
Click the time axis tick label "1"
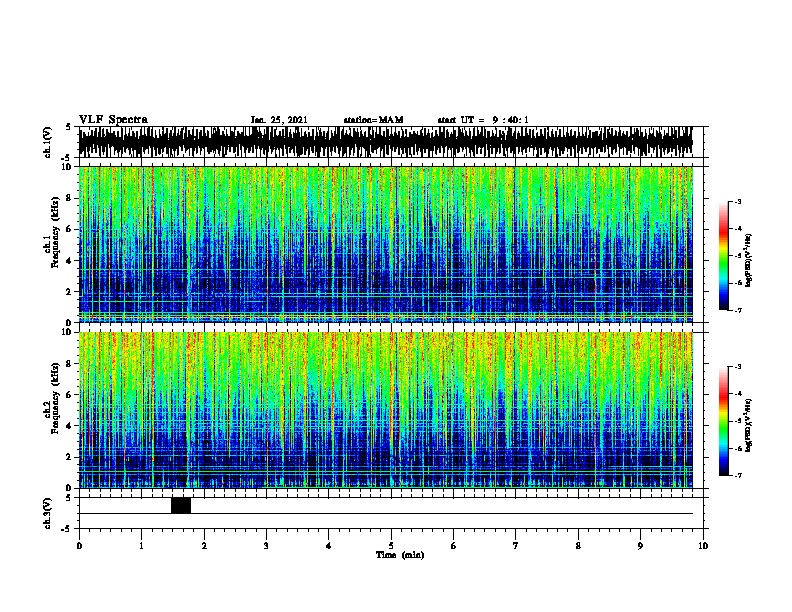[x=141, y=546]
